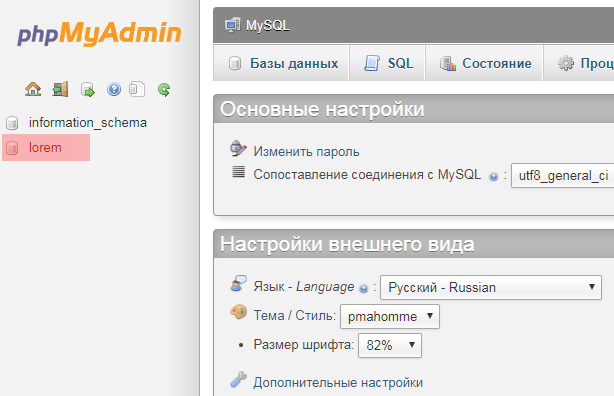Open the lorem database
614x396 pixels.
[x=45, y=148]
